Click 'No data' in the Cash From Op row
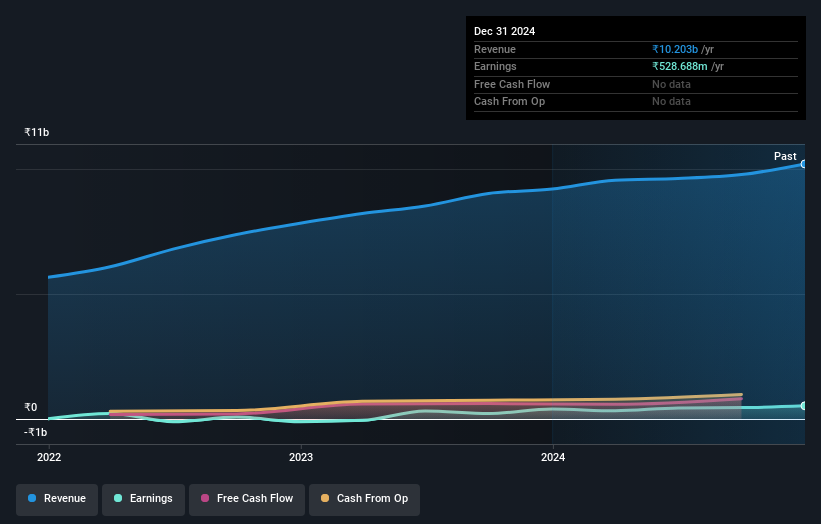821x524 pixels. click(671, 102)
